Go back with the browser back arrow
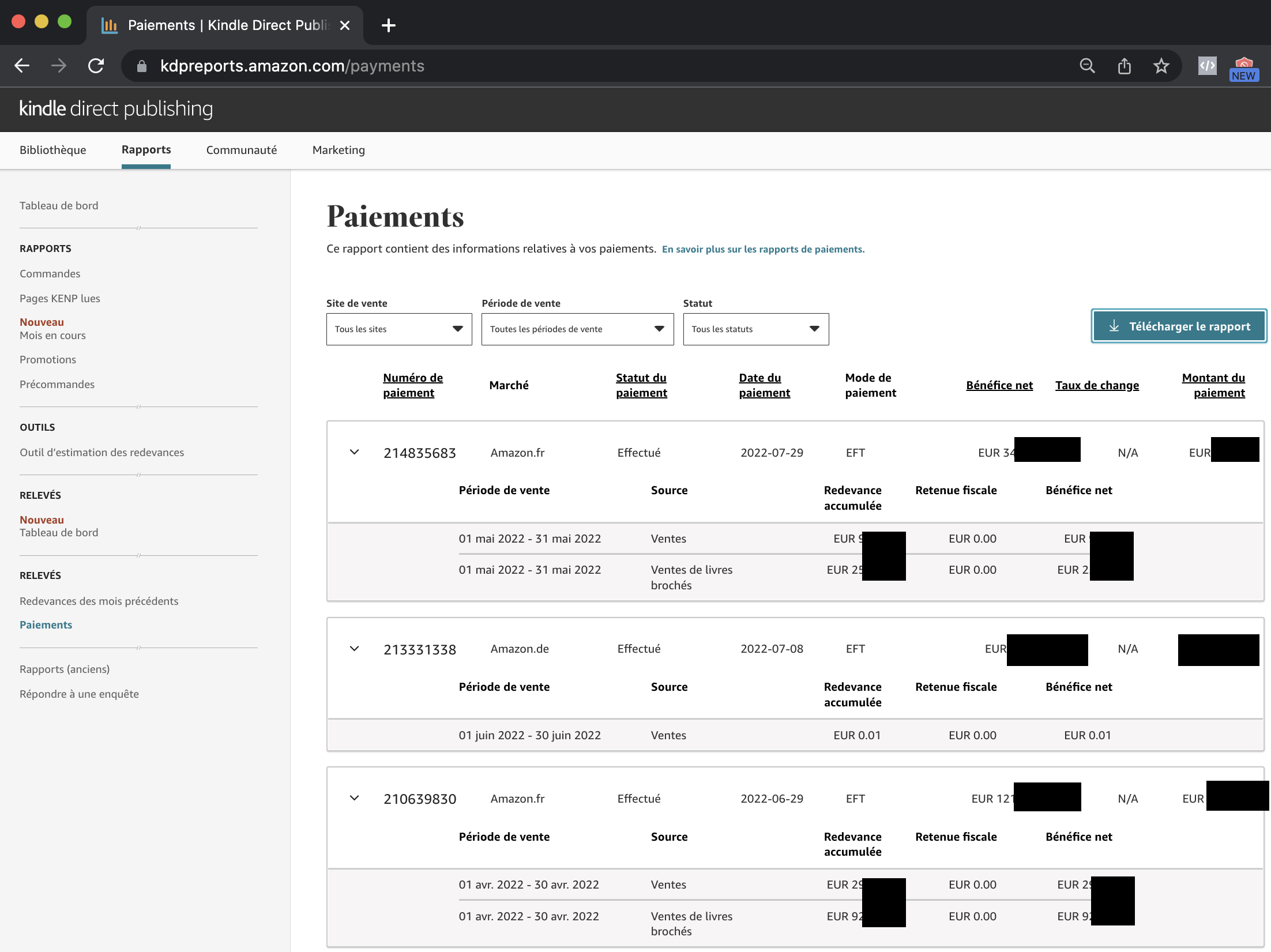Image resolution: width=1271 pixels, height=952 pixels. click(22, 66)
